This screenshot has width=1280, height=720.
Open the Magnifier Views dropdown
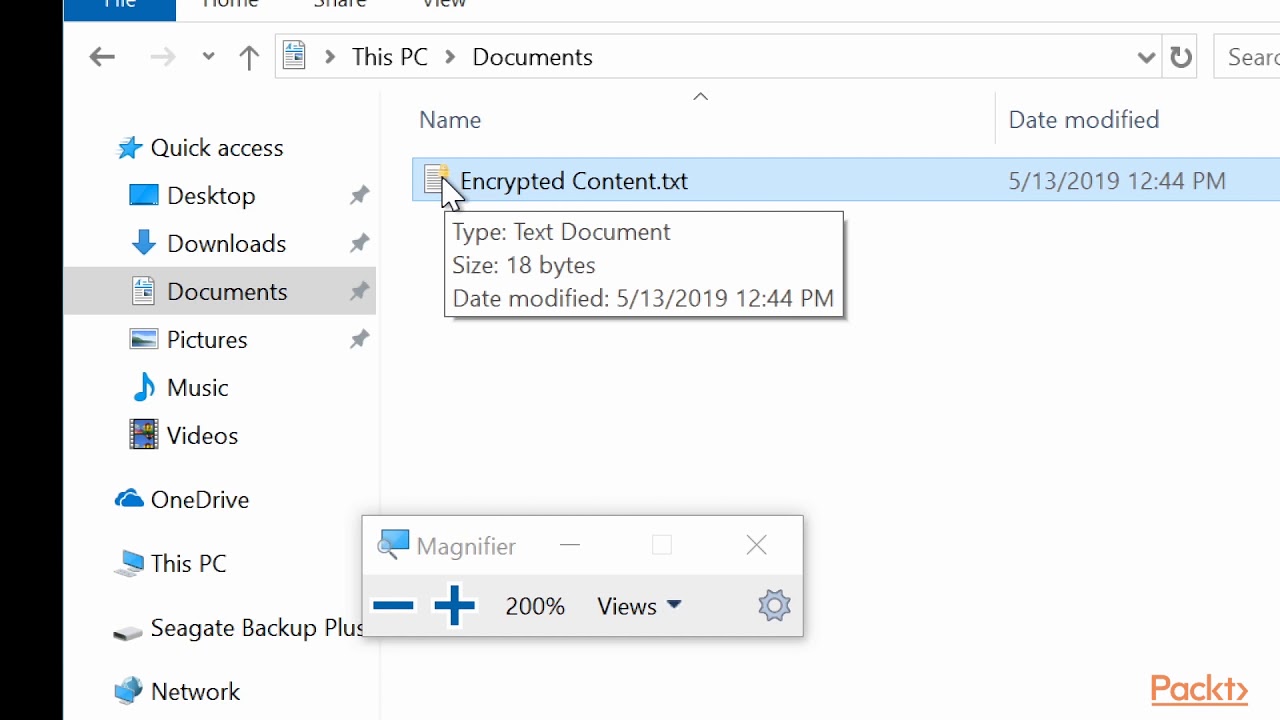point(639,606)
